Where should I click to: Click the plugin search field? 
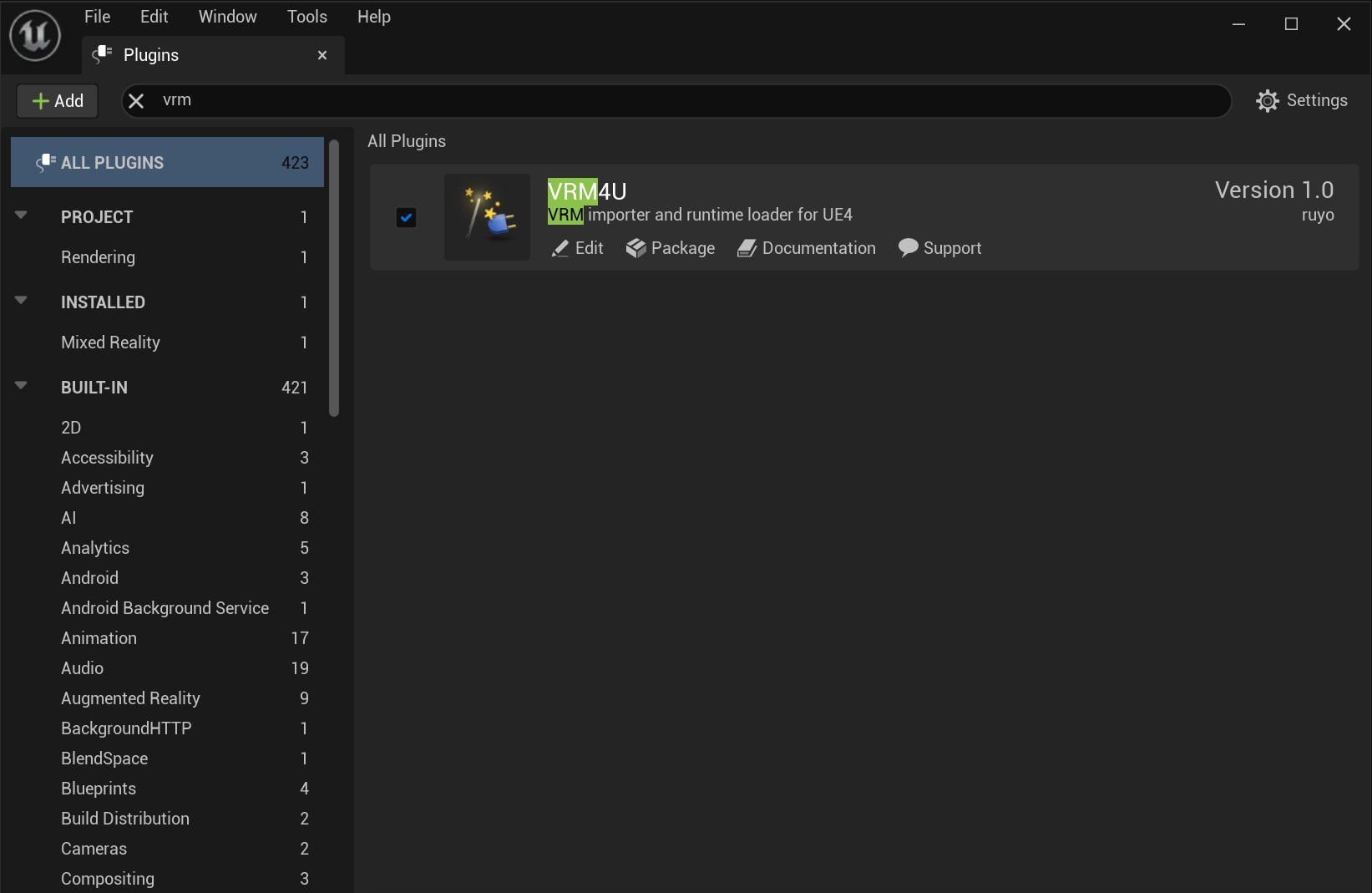pyautogui.click(x=676, y=101)
